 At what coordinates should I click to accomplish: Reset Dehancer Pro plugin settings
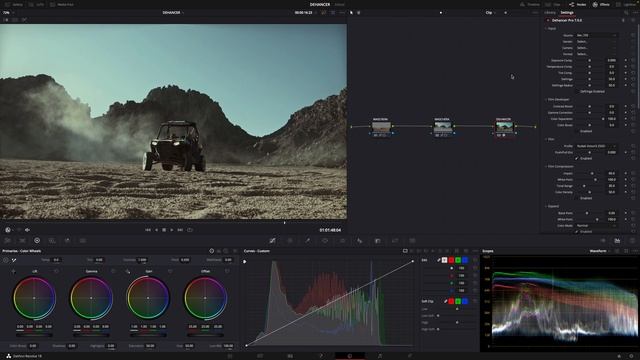[633, 20]
